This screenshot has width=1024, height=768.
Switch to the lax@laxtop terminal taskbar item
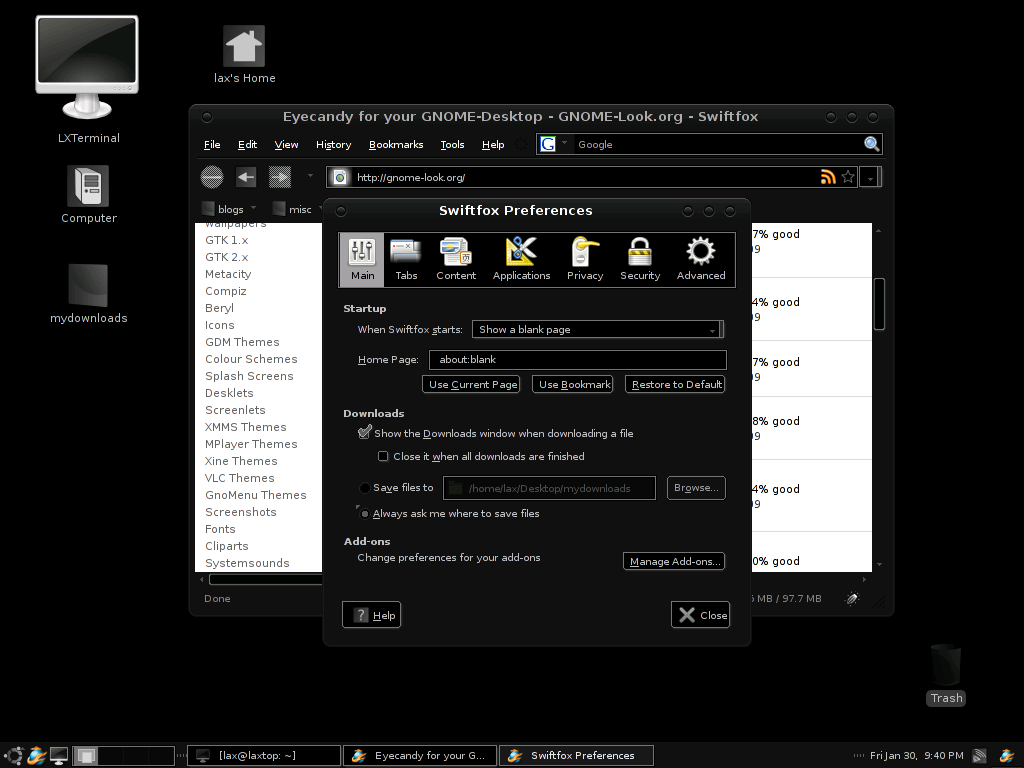click(x=264, y=756)
